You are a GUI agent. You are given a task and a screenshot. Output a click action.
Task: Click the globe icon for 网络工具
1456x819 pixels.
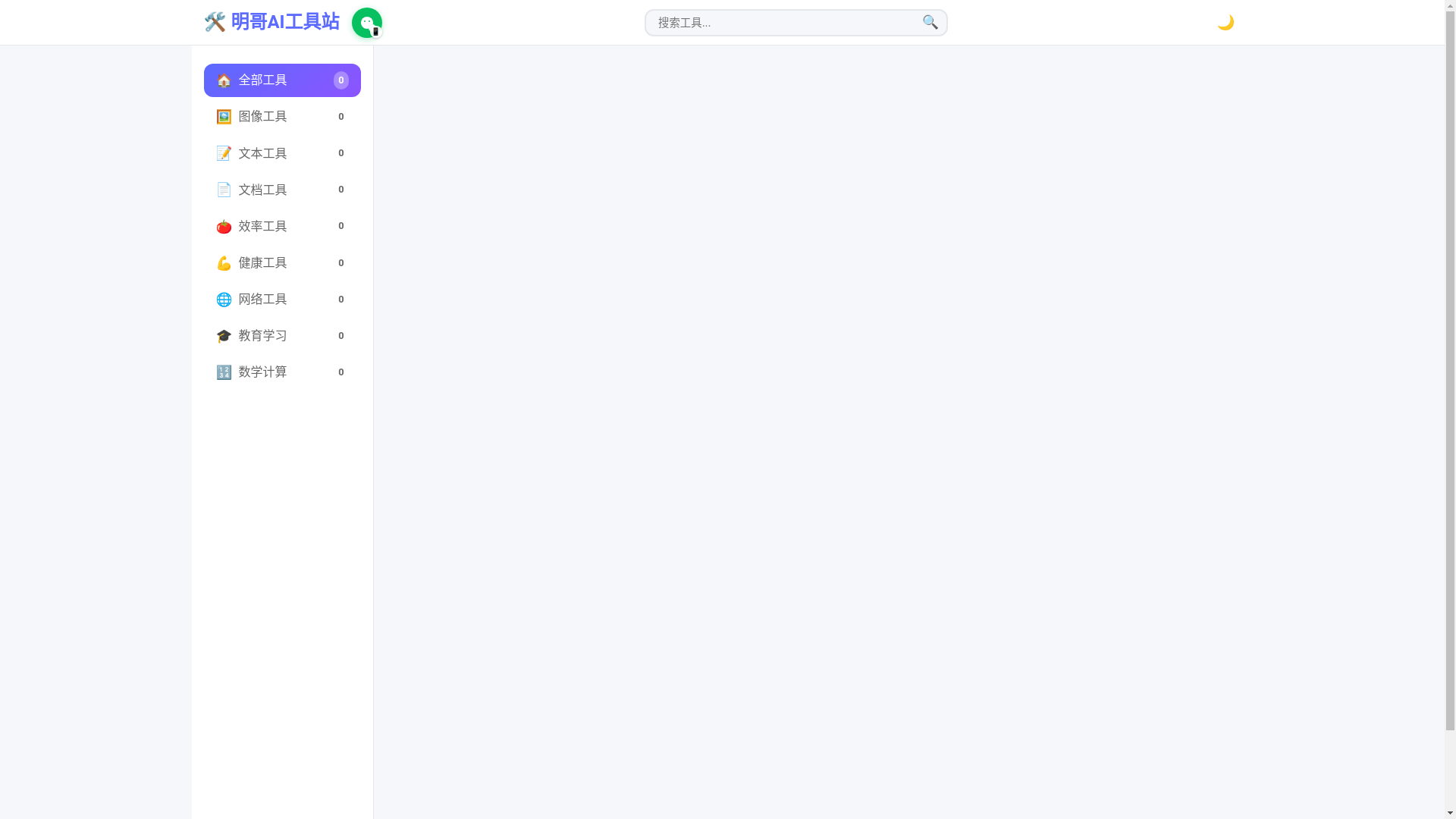[224, 300]
